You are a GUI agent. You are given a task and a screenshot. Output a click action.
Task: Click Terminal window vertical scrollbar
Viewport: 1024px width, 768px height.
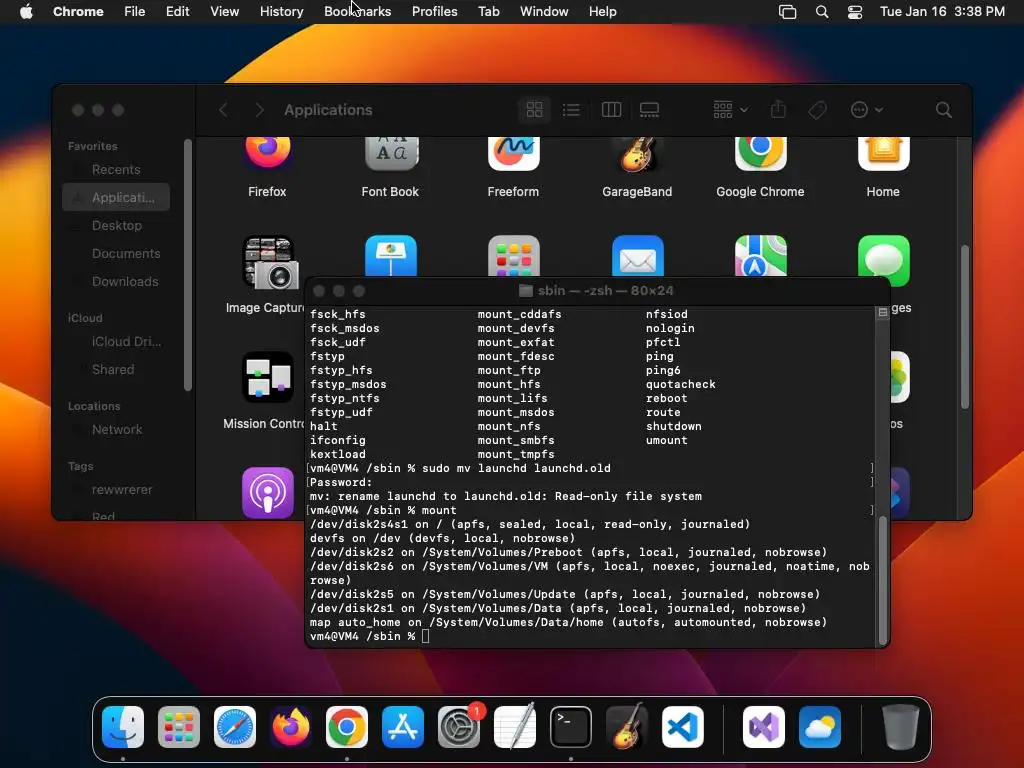point(883,581)
